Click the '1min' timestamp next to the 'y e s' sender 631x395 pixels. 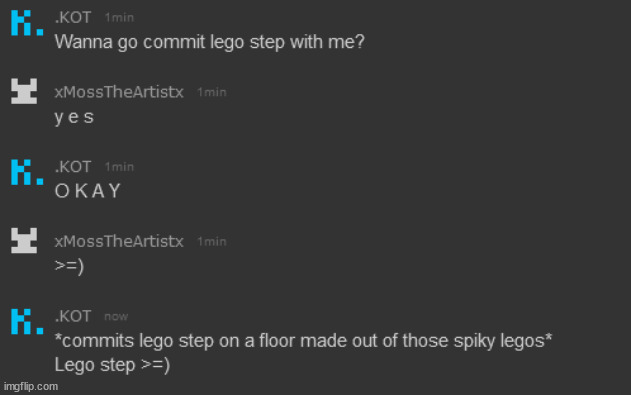212,92
